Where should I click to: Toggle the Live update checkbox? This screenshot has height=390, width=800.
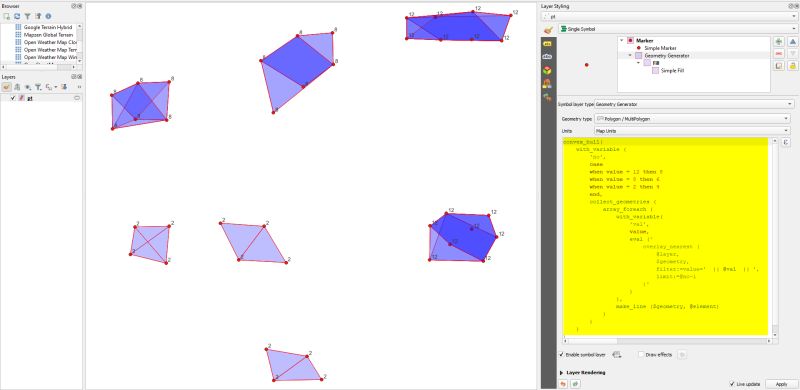coord(733,383)
